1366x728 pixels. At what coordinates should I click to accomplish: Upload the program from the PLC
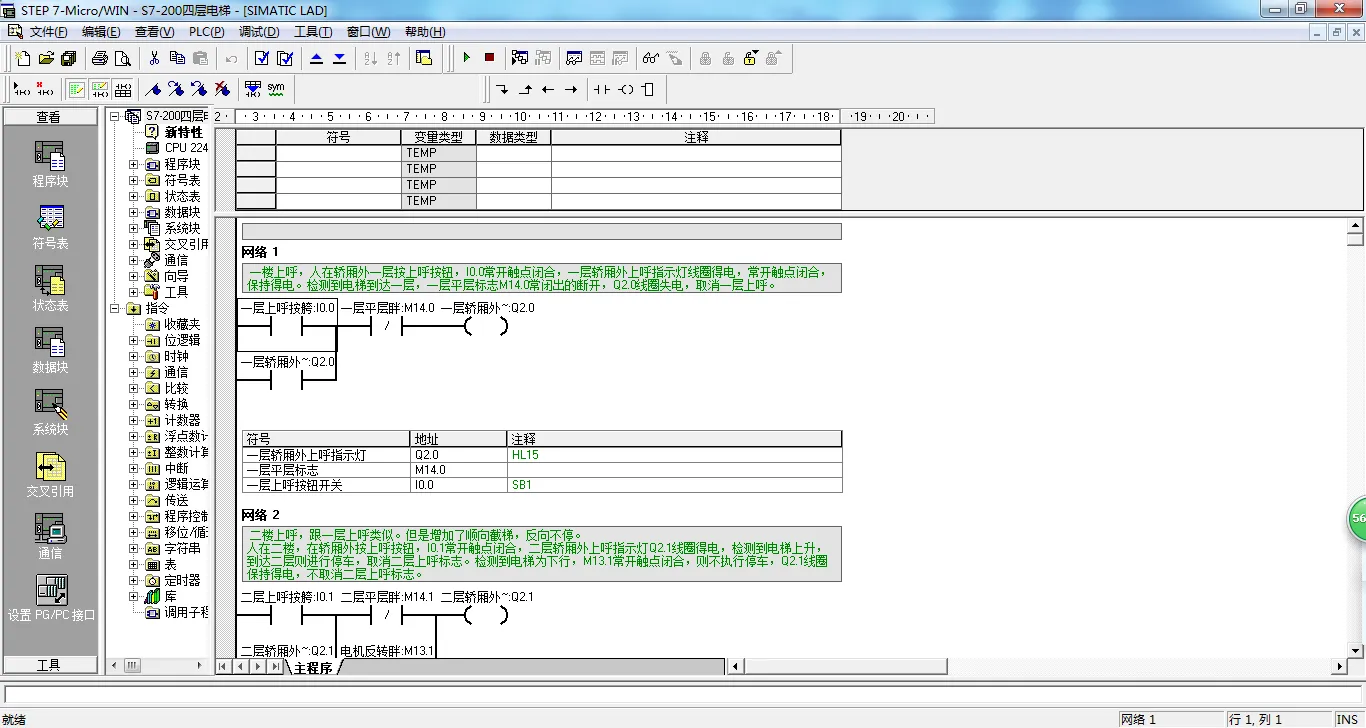[317, 58]
